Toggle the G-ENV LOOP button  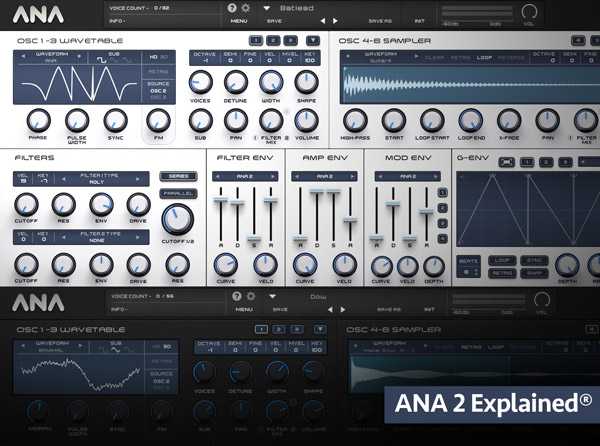pyautogui.click(x=502, y=261)
